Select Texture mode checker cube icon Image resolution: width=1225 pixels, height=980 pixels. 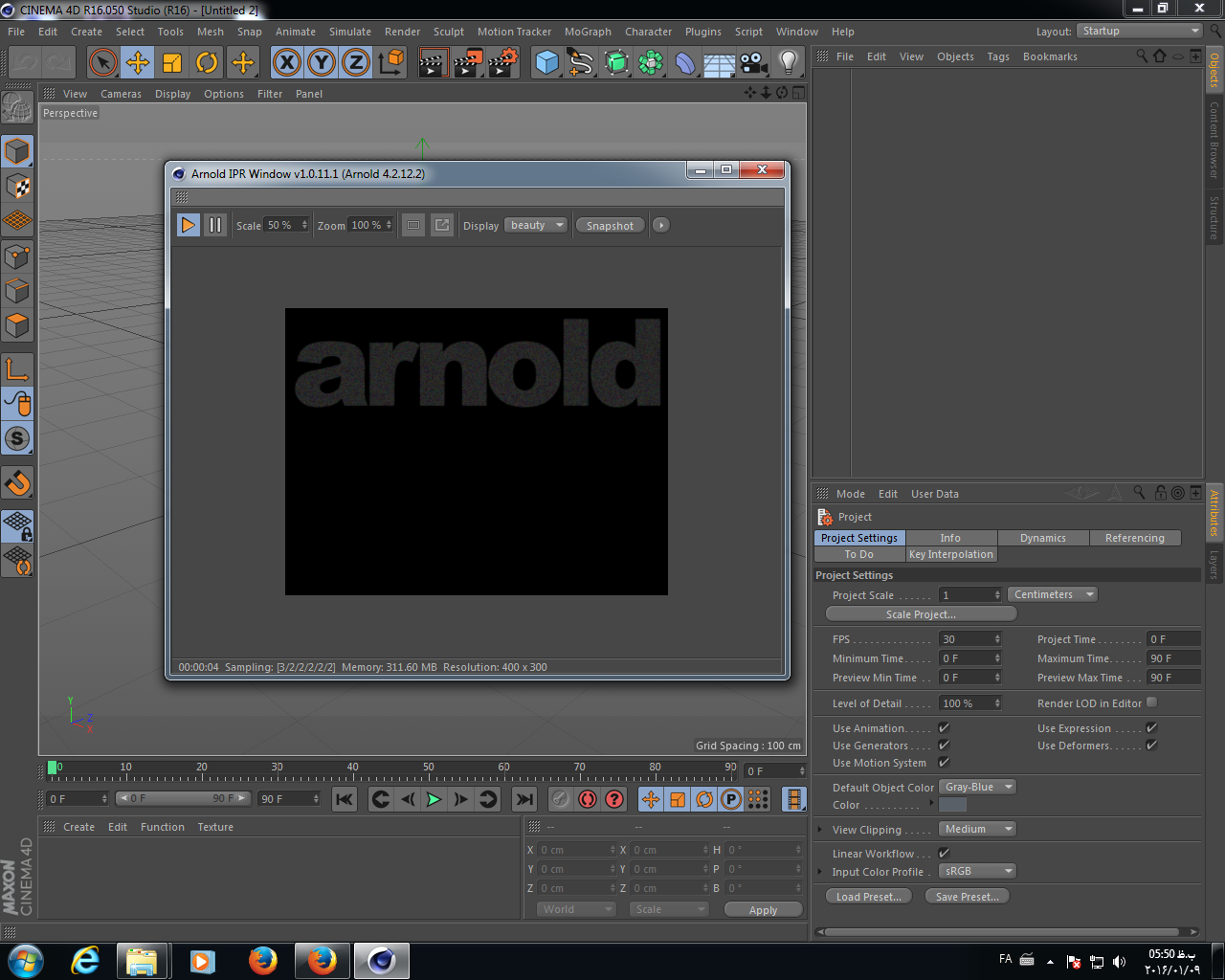17,187
